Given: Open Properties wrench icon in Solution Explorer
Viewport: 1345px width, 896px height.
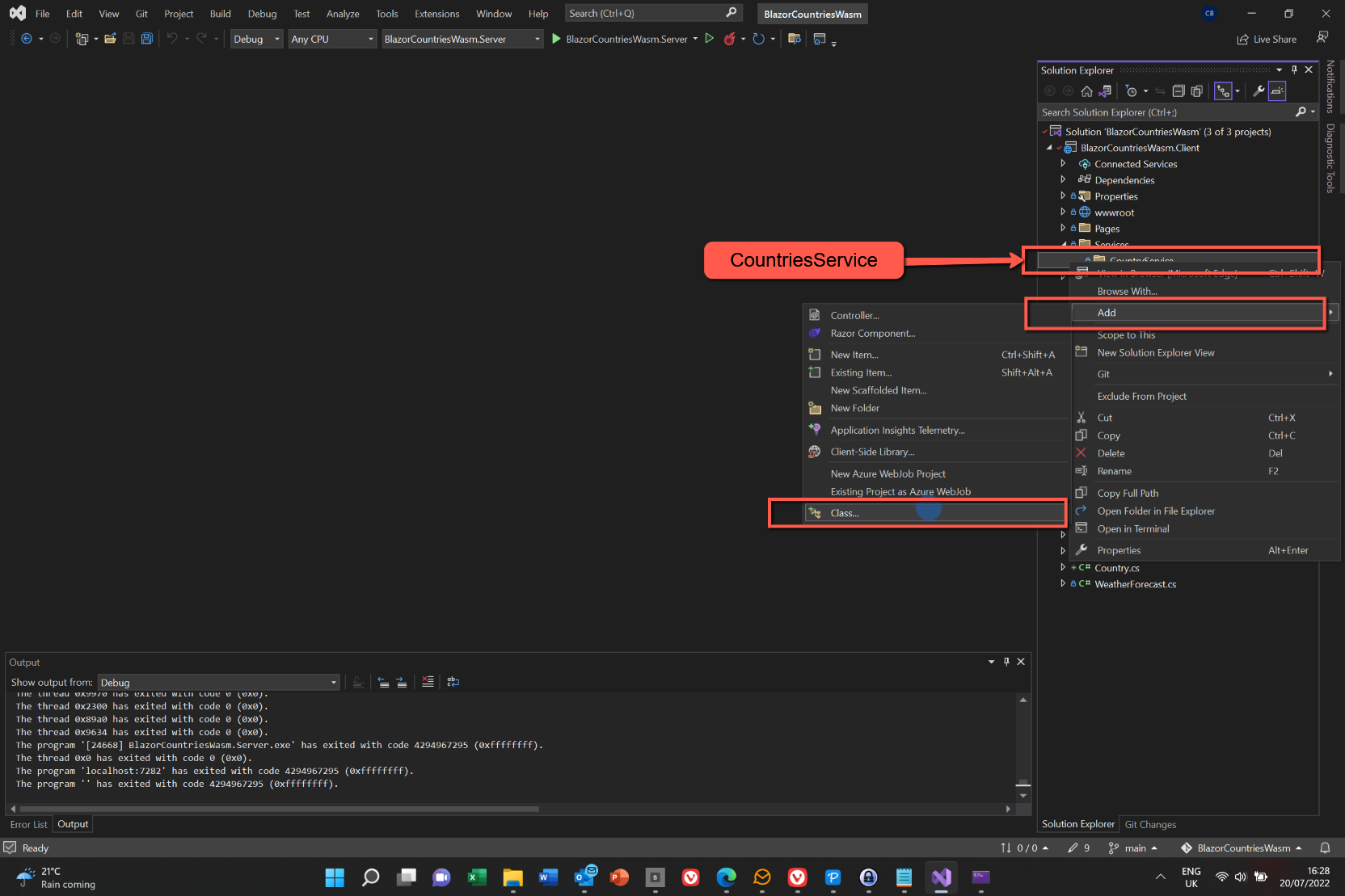Looking at the screenshot, I should [x=1259, y=91].
